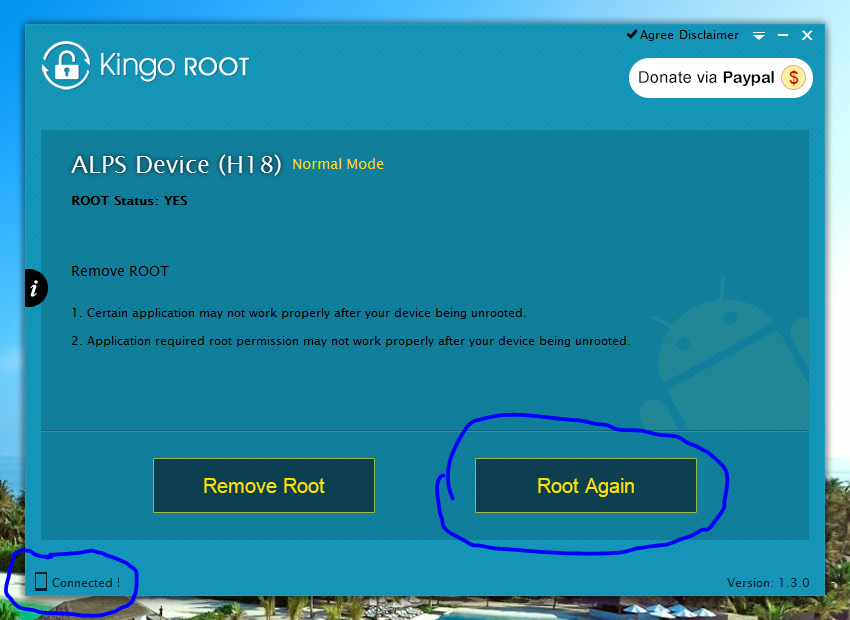Click the Normal Mode label
This screenshot has width=850, height=620.
point(338,164)
